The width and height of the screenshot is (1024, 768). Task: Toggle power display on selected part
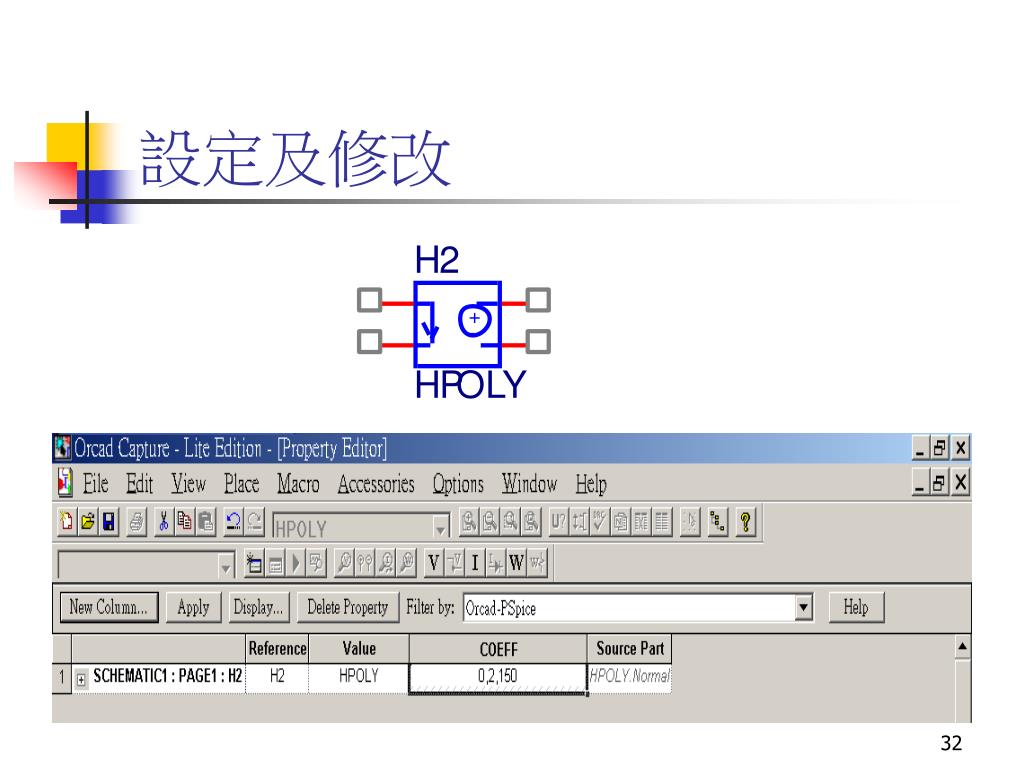[537, 563]
